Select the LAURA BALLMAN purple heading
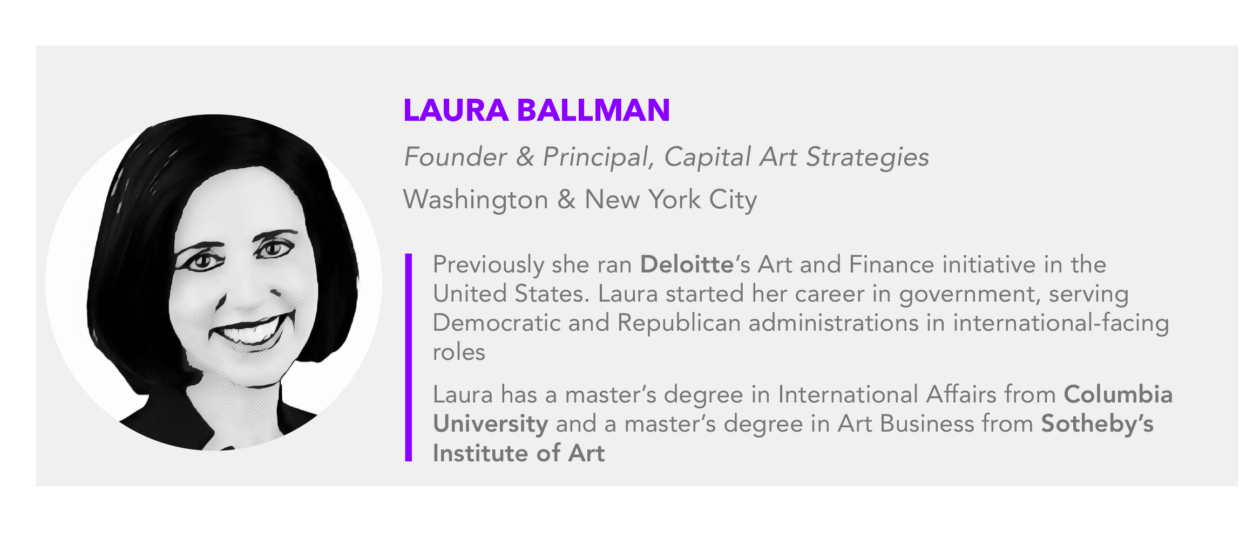Viewport: 1260px width, 553px height. pos(536,110)
